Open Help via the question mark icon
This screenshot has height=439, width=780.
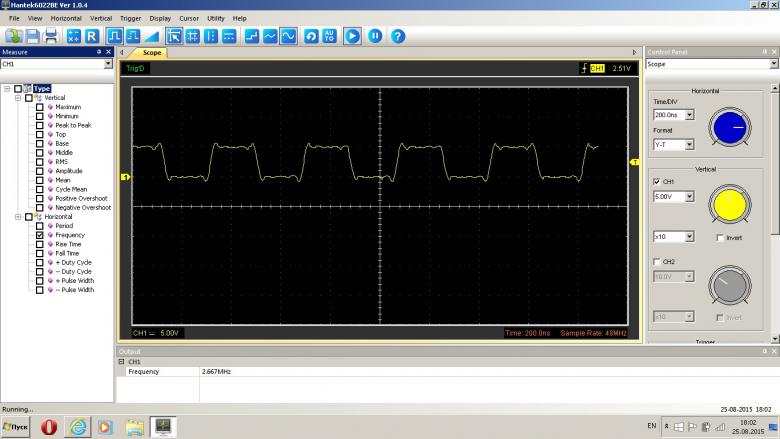click(397, 36)
